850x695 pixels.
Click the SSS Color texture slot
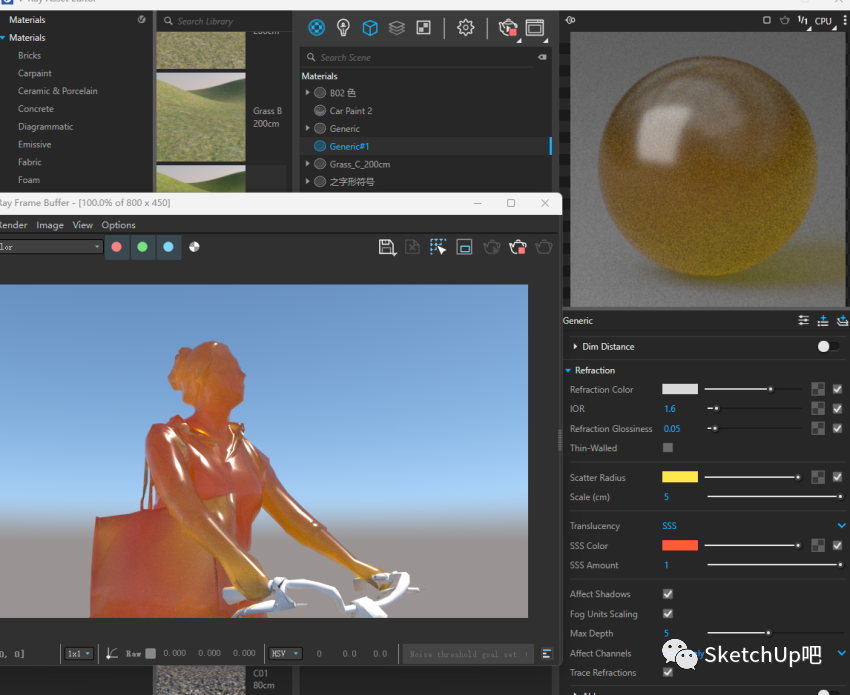818,545
